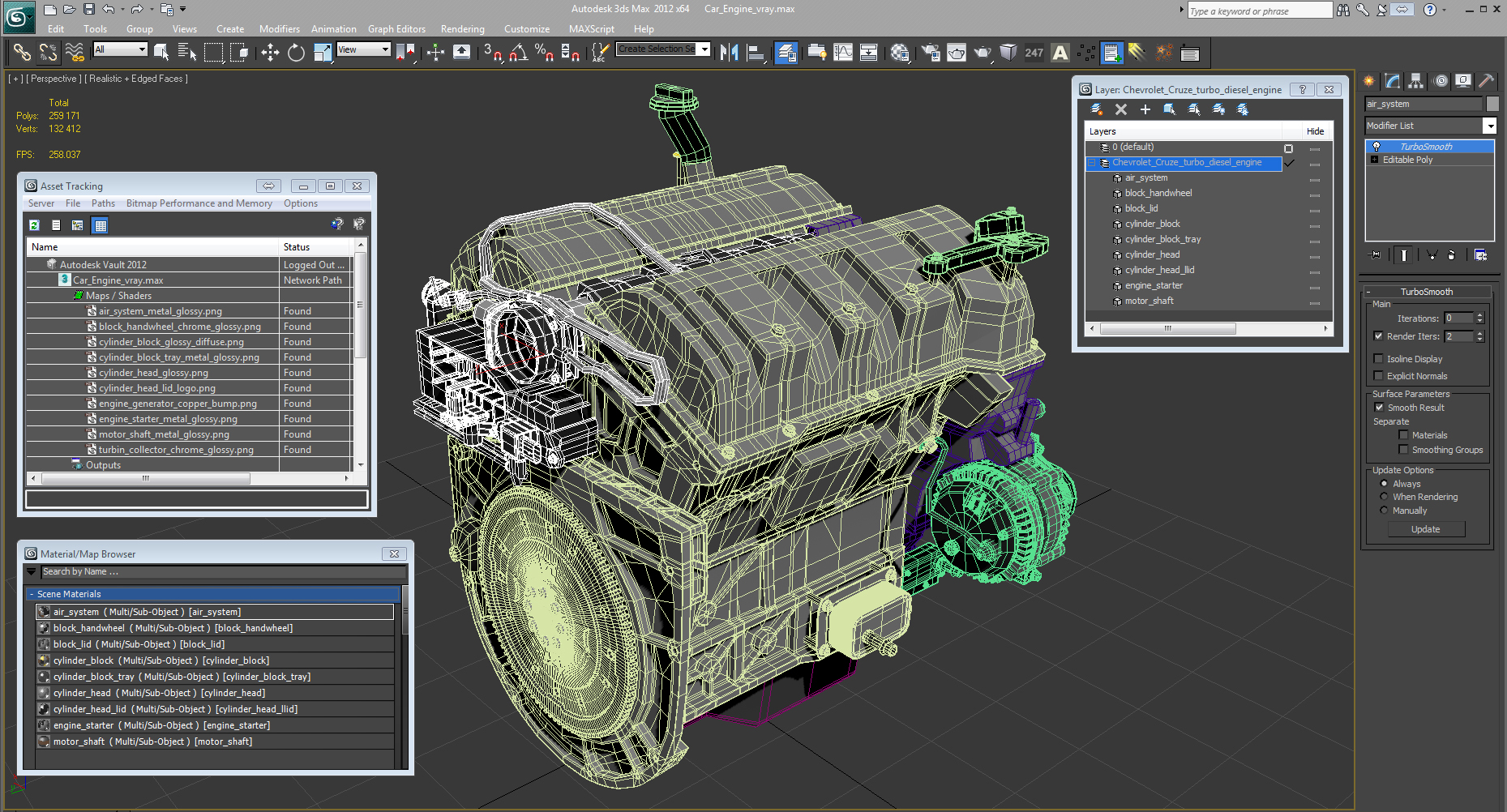Open Select by Name dialog
The image size is (1507, 812).
[187, 53]
